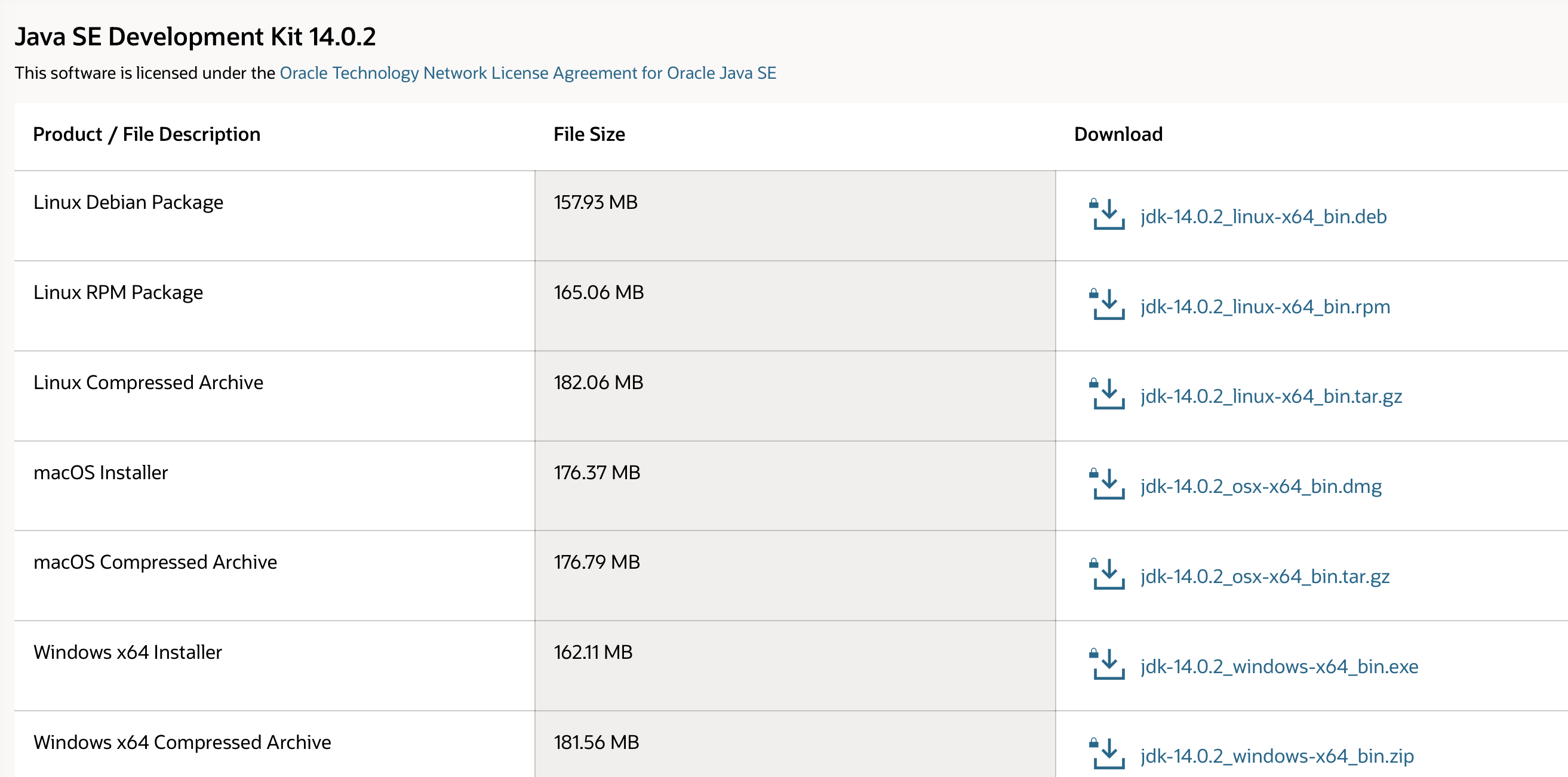The width and height of the screenshot is (1568, 777).
Task: Download jdk-14.0.2_osx-x64_bin.tar.gz link
Action: (x=1265, y=576)
